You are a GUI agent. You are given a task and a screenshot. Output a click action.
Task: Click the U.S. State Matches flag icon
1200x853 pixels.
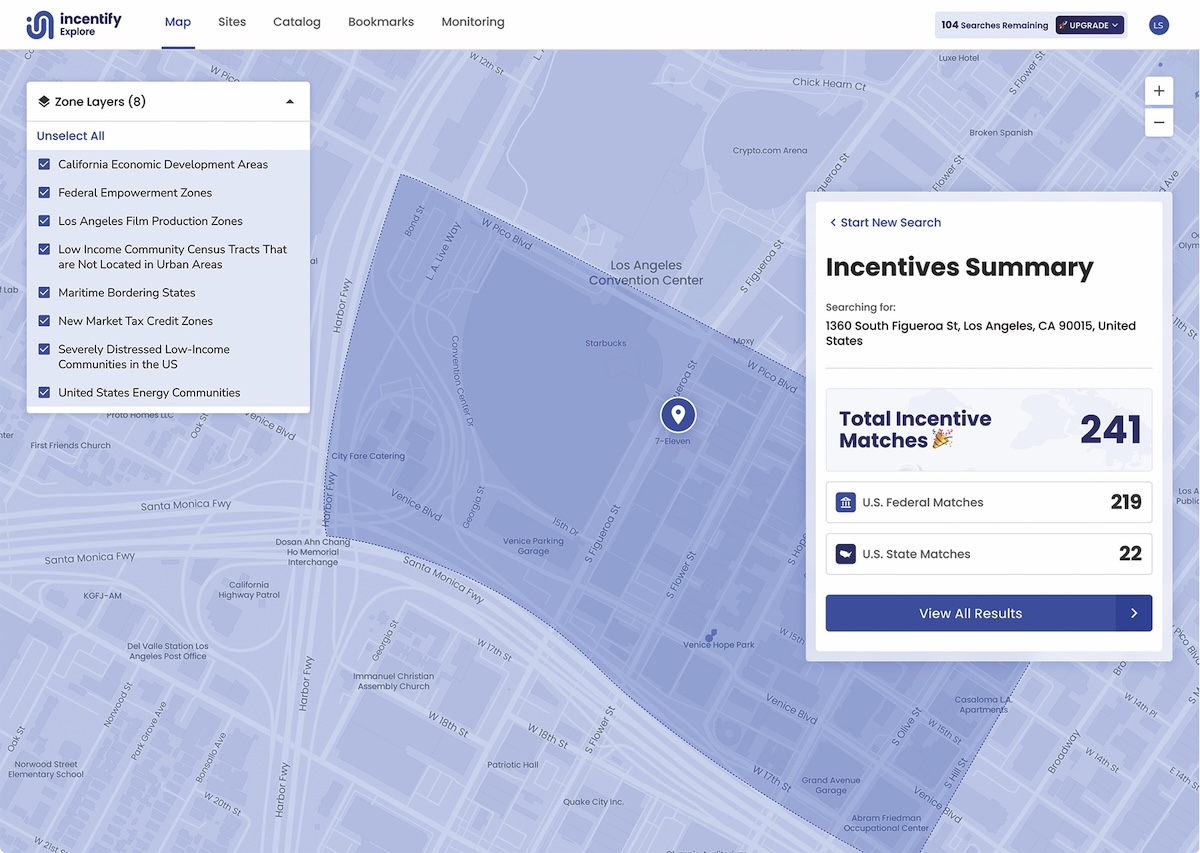(845, 554)
